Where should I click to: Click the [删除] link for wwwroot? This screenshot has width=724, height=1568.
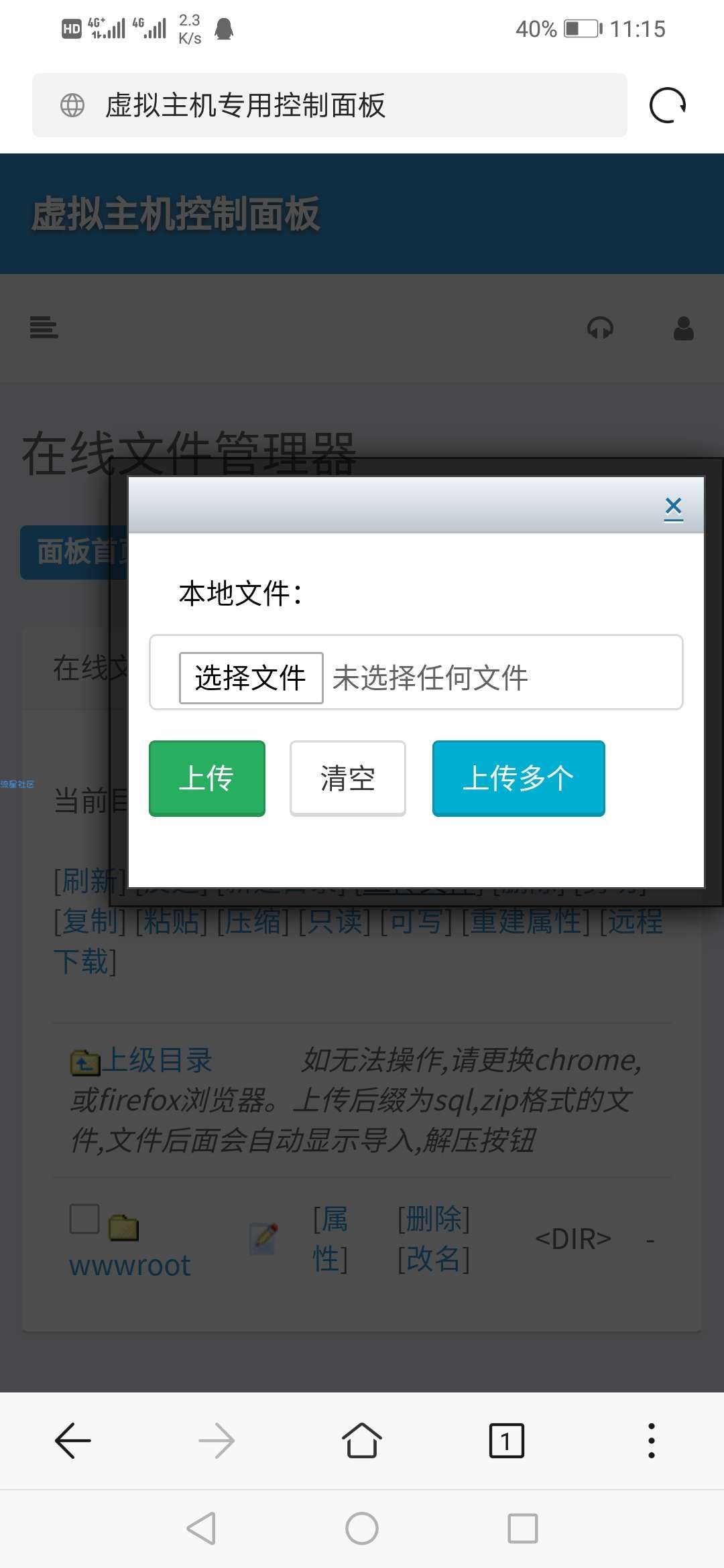tap(434, 1218)
